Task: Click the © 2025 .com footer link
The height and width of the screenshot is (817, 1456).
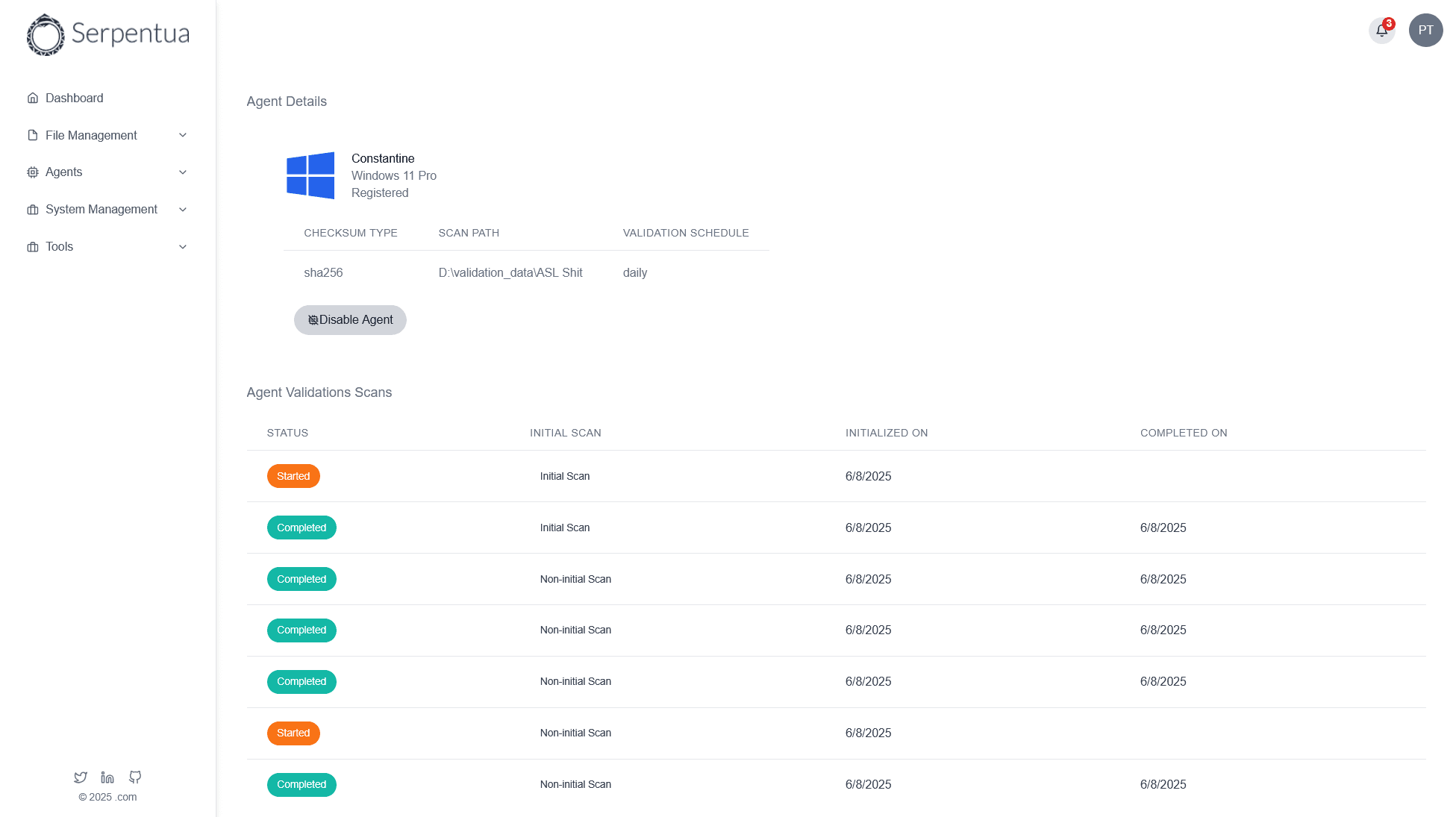Action: click(x=107, y=797)
